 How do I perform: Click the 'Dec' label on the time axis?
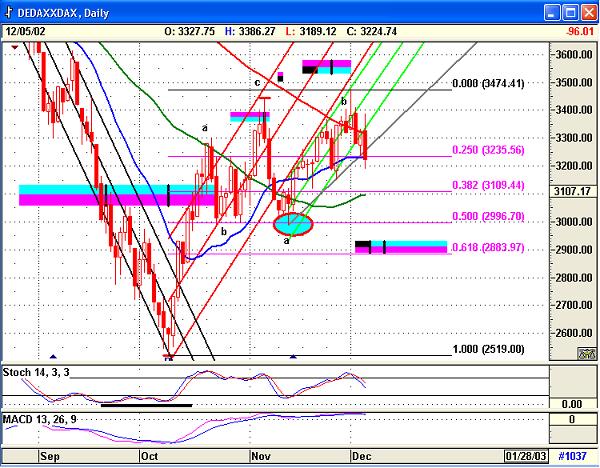361,456
